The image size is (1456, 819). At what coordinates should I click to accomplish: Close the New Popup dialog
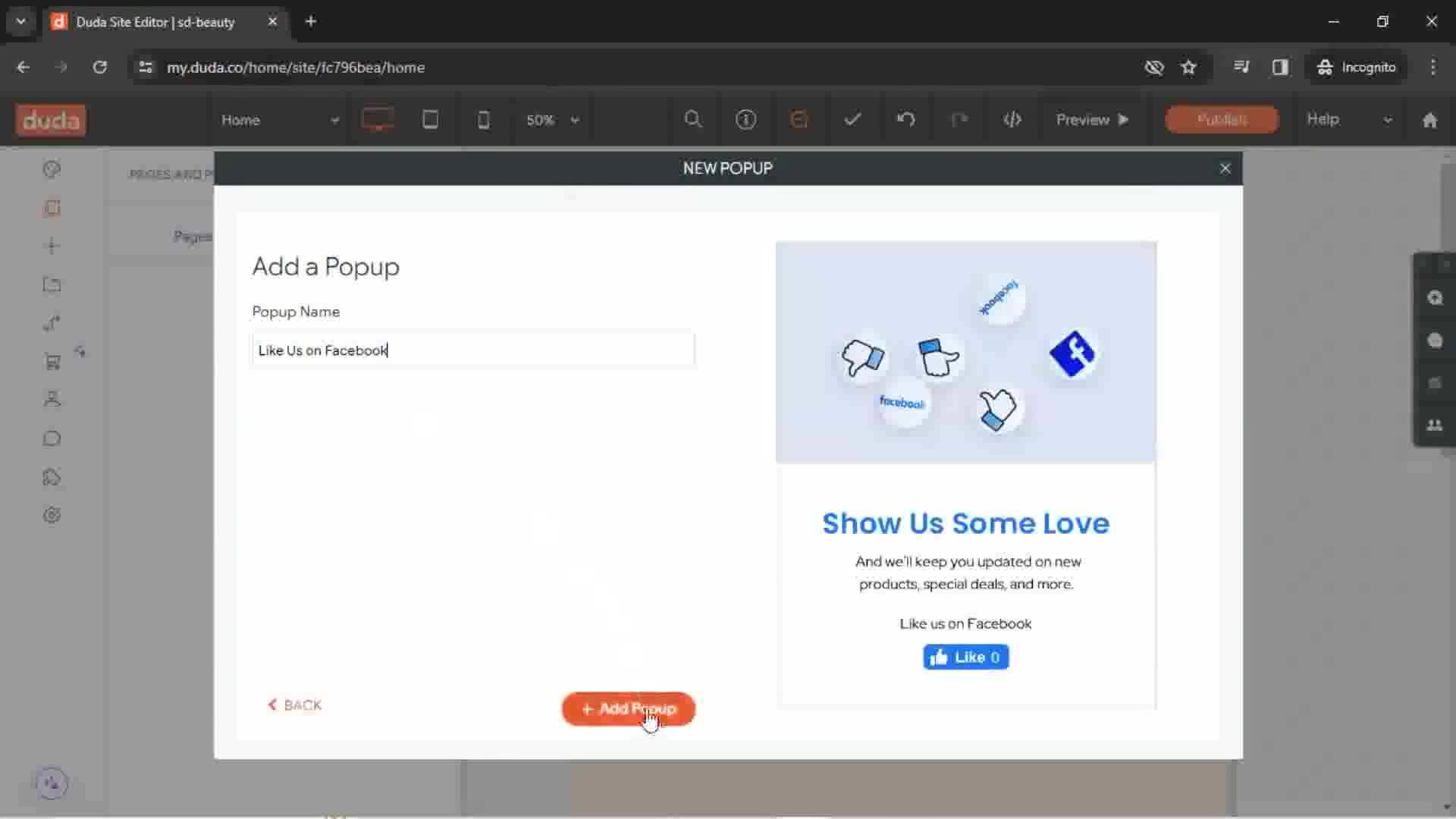1225,168
